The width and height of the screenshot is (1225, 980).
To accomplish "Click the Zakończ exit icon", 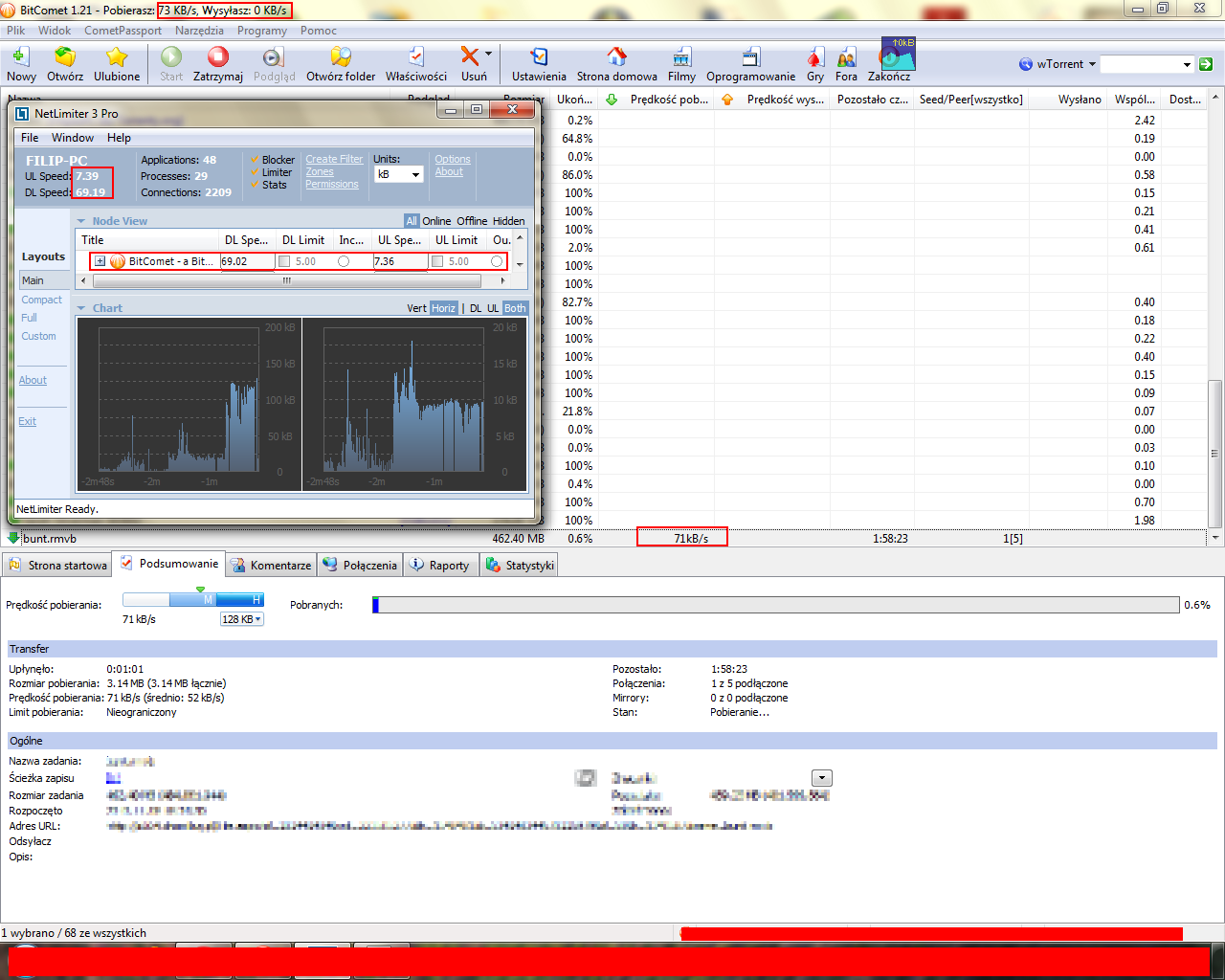I will (x=889, y=56).
